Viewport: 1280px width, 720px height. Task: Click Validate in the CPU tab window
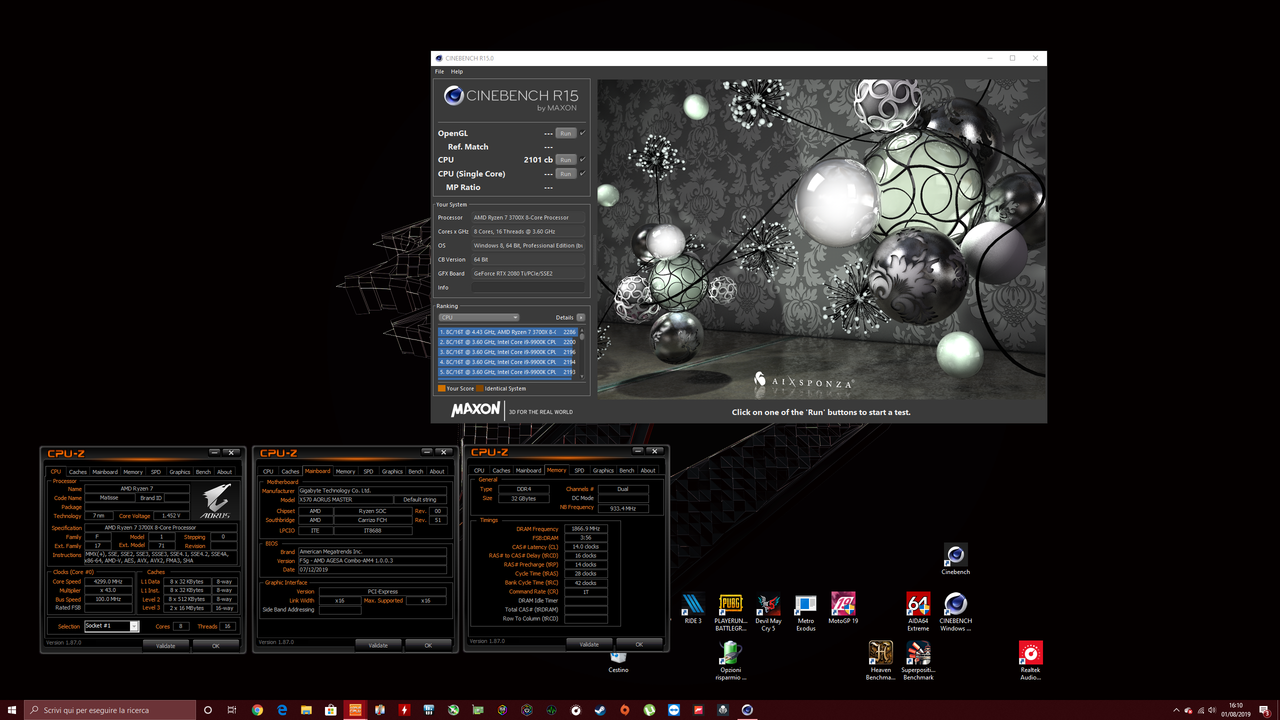[x=166, y=645]
